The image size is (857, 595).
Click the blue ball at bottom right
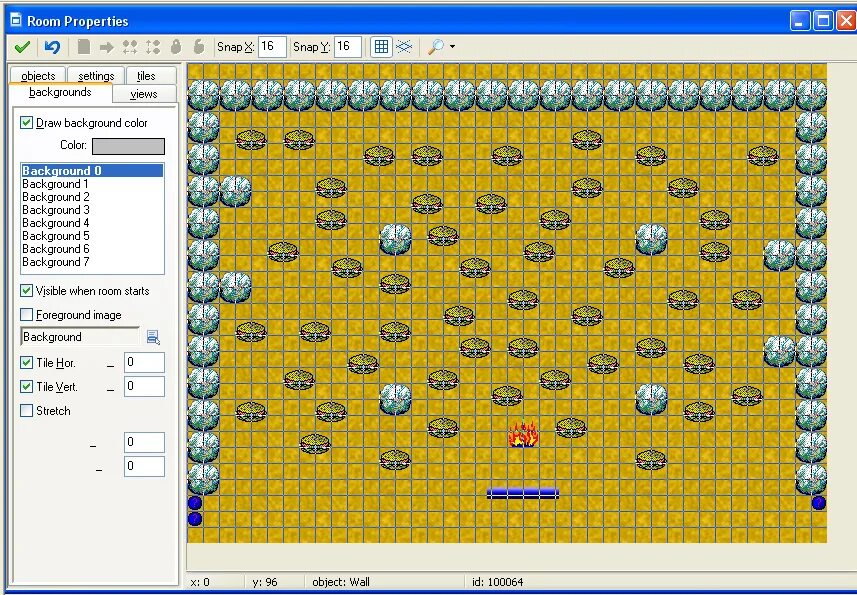point(818,503)
